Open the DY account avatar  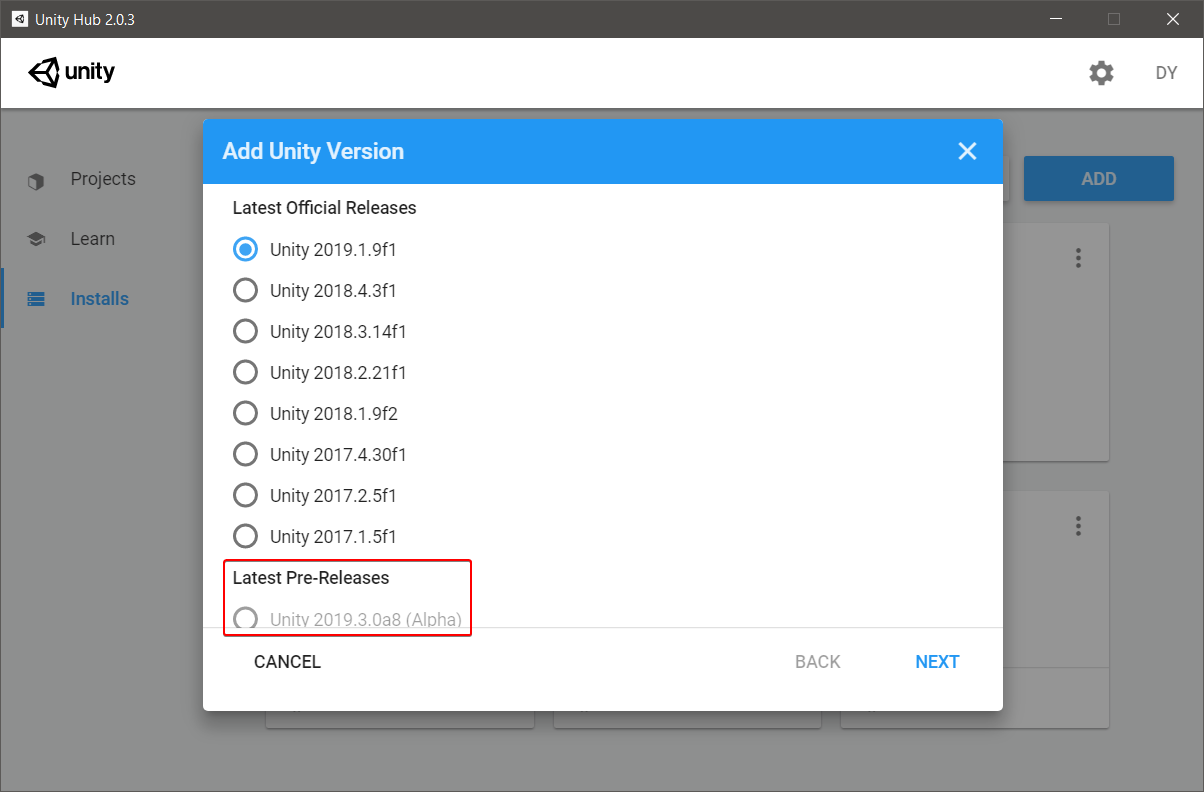point(1166,72)
